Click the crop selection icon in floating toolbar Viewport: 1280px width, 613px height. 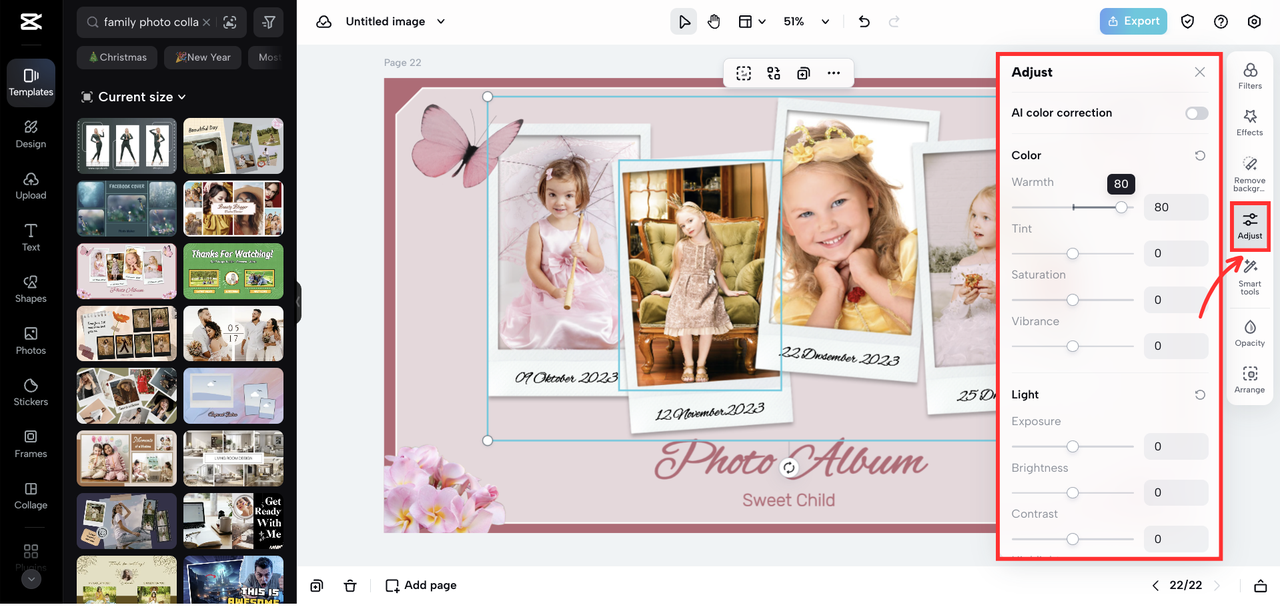744,73
